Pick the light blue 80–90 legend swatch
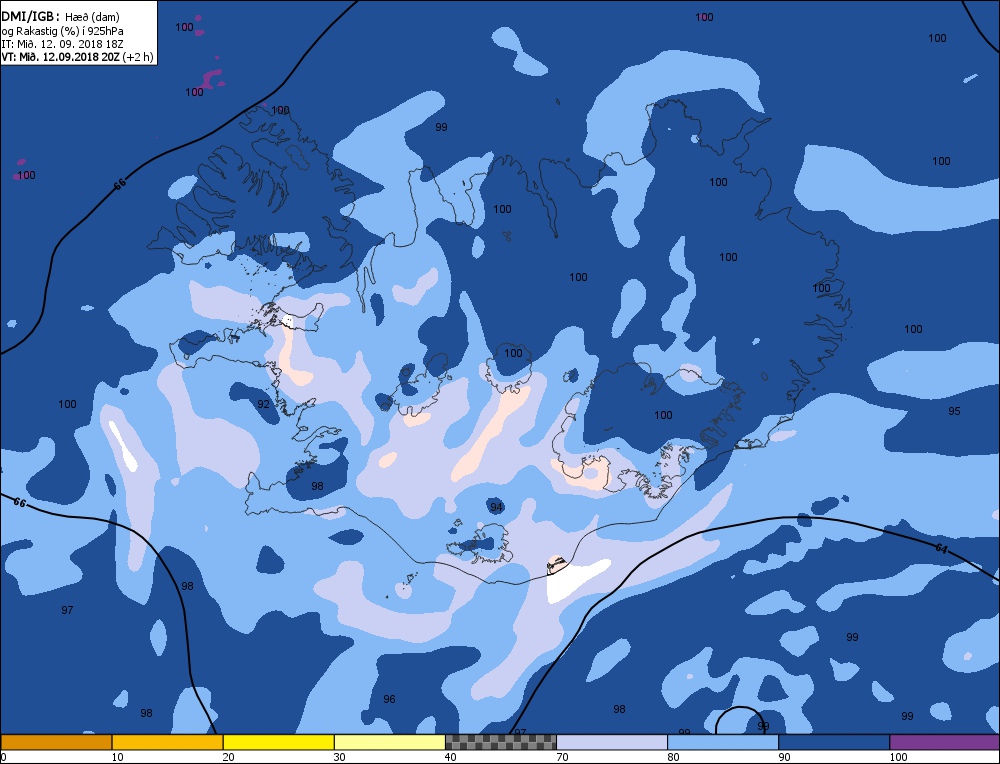The image size is (1000, 764). [x=723, y=742]
